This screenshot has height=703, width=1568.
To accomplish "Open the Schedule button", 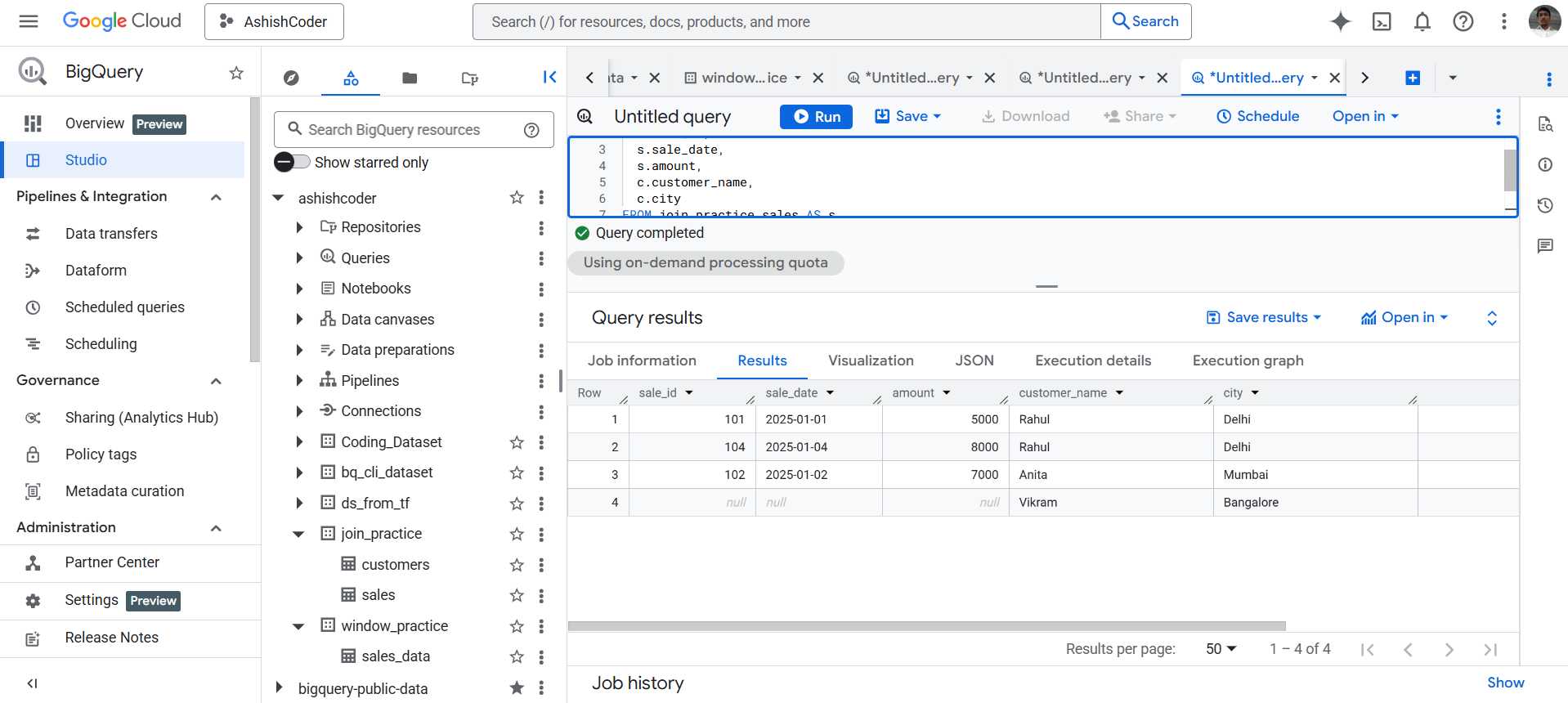I will [1257, 117].
